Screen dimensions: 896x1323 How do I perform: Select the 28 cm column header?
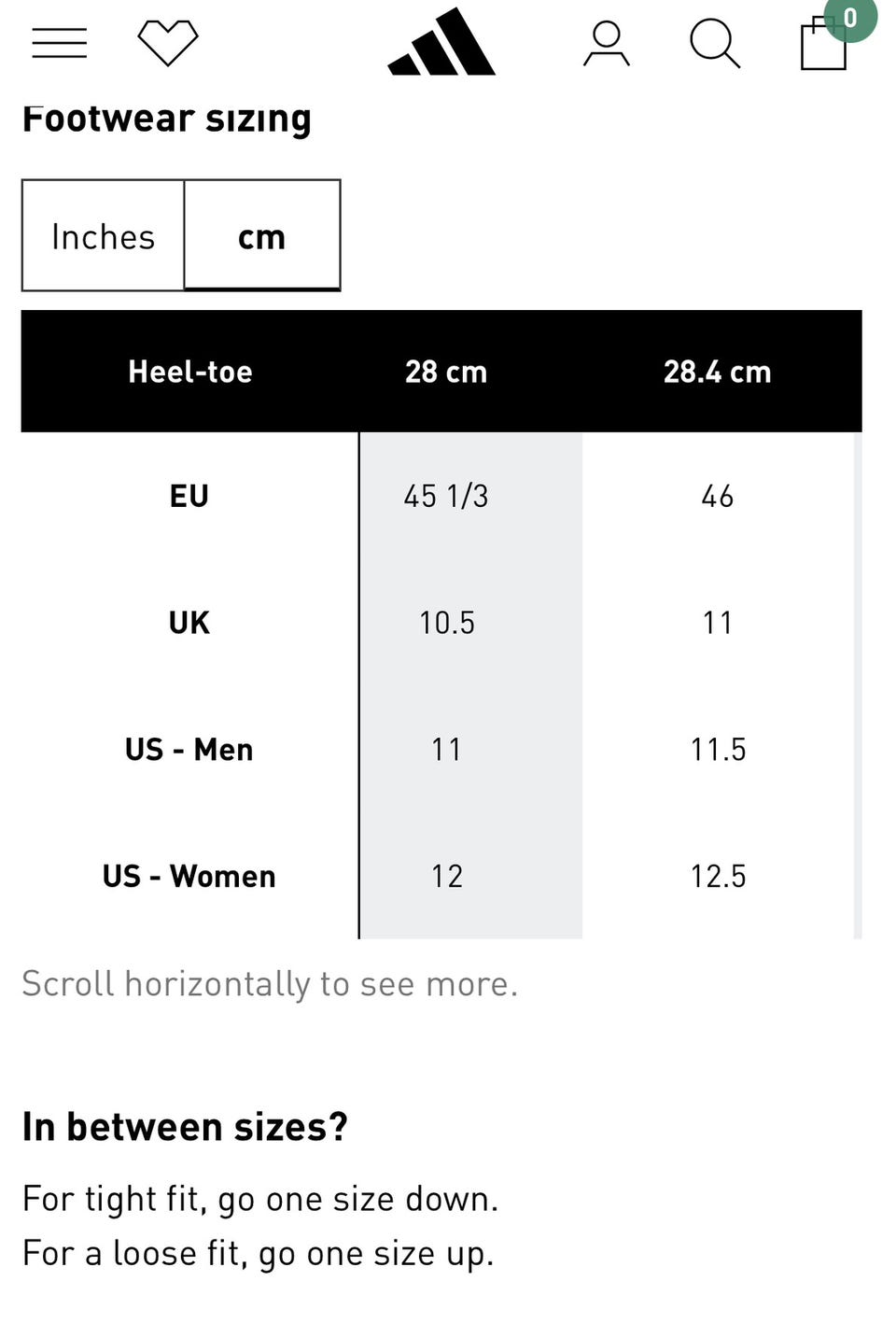446,372
